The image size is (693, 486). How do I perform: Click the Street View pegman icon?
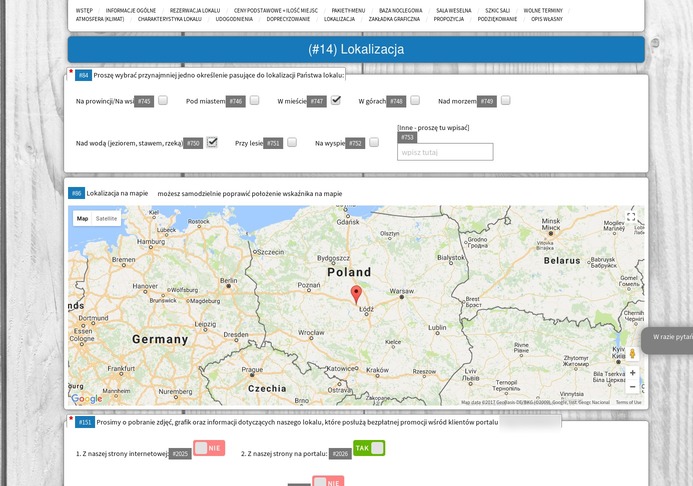(632, 353)
